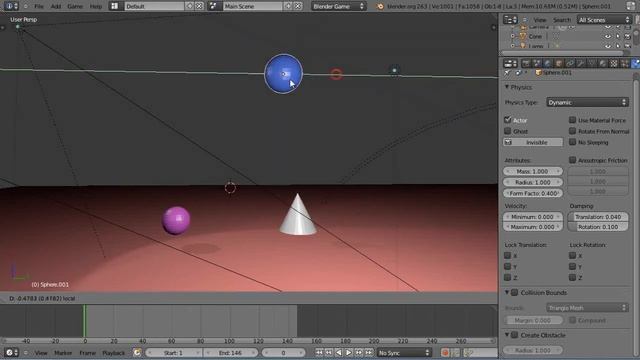Viewport: 640px width, 360px height.
Task: Switch to the Object Data tab icon
Action: click(x=591, y=63)
